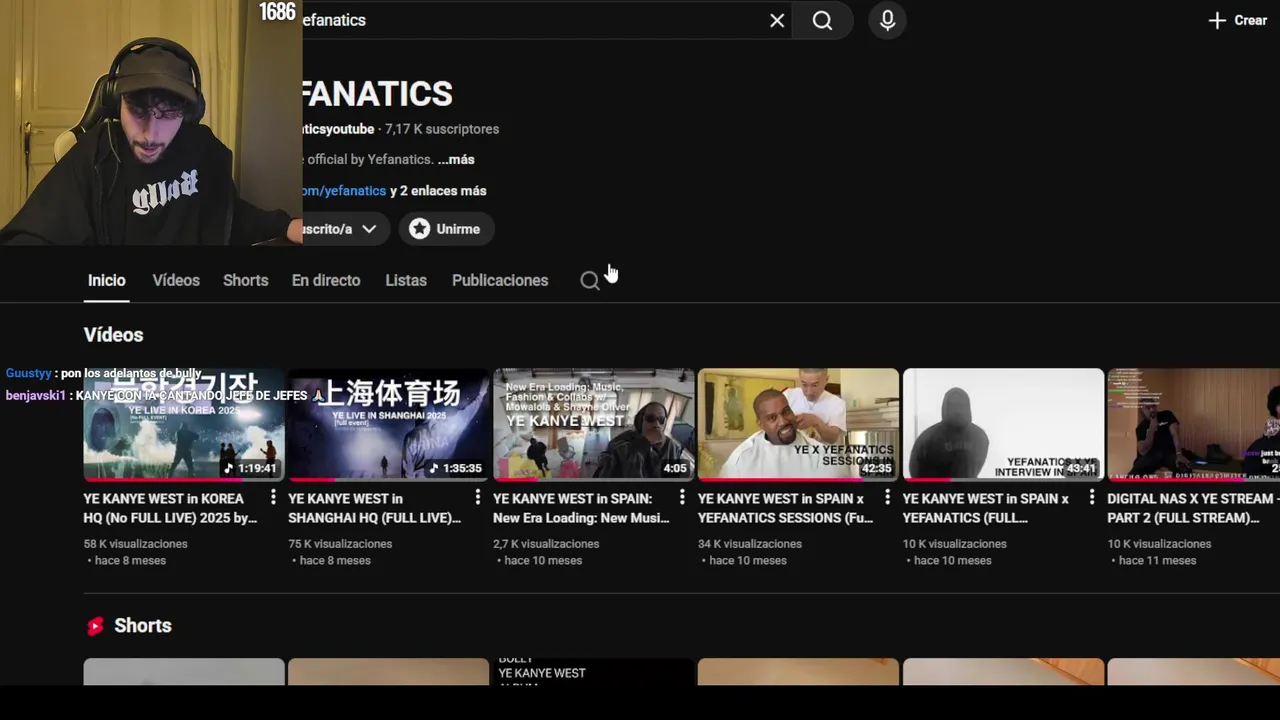Click the 'hace 11 meses' text
The image size is (1280, 720).
(x=1157, y=561)
